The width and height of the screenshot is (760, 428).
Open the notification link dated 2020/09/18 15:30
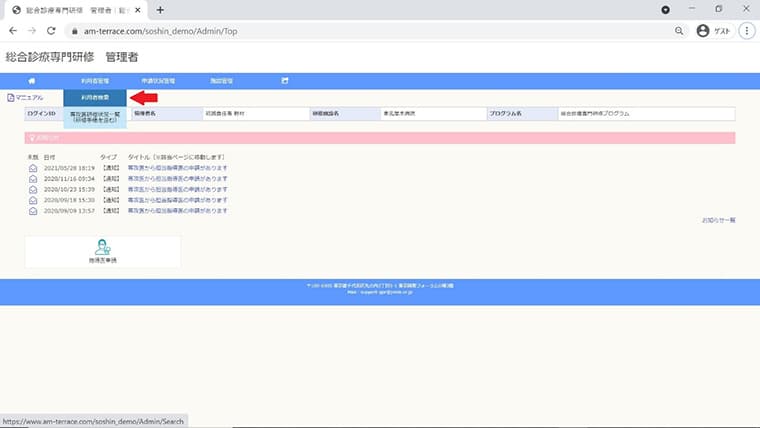point(177,200)
